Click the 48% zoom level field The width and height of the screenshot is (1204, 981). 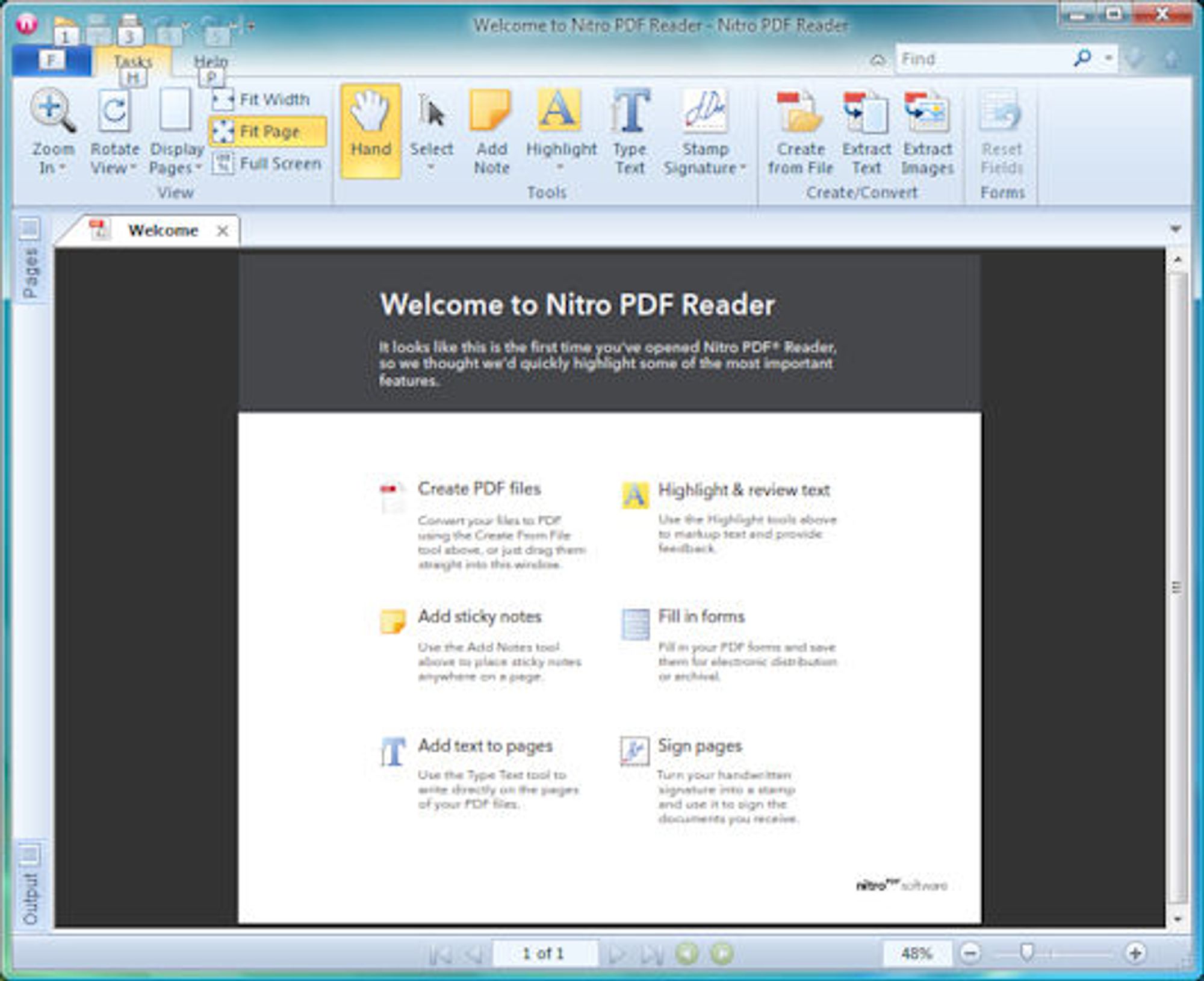tap(916, 953)
